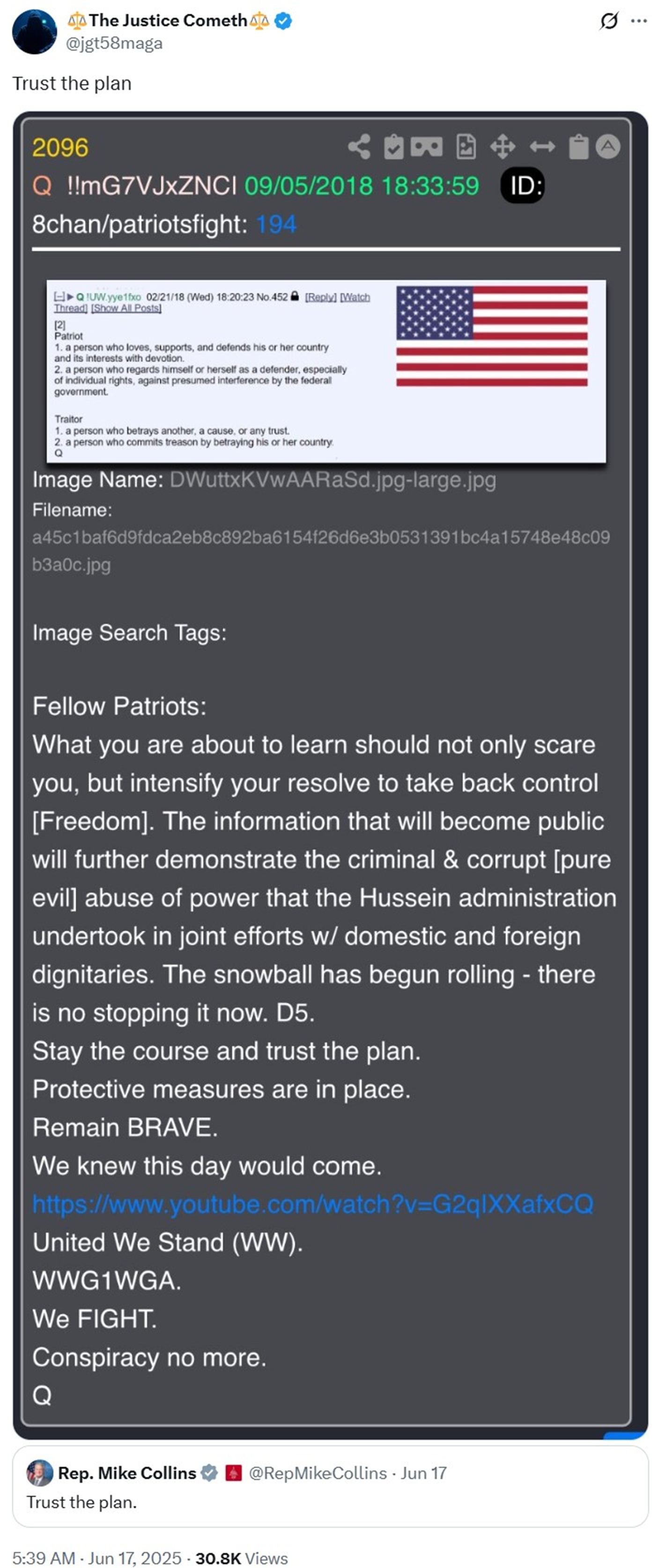The height and width of the screenshot is (1568, 658).
Task: Click the @jgt58maga handle
Action: pos(114,43)
